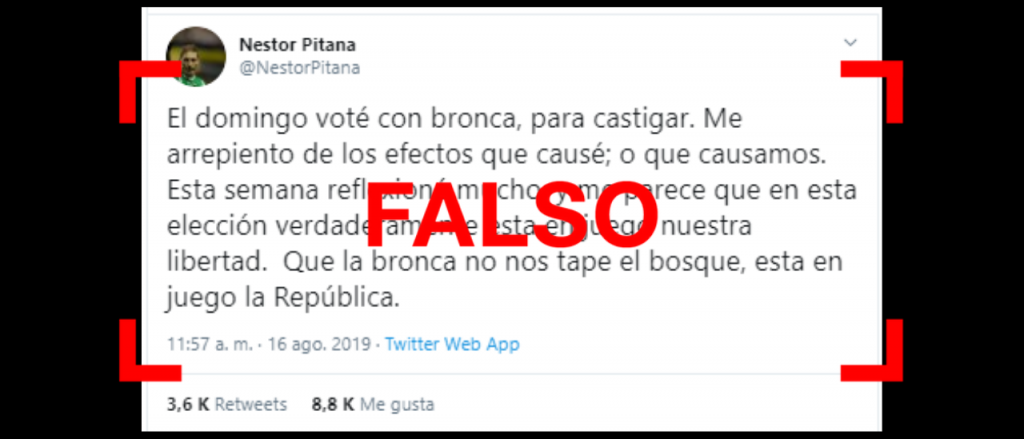Image resolution: width=1024 pixels, height=439 pixels.
Task: View the Me gusta likes list
Action: [x=373, y=404]
